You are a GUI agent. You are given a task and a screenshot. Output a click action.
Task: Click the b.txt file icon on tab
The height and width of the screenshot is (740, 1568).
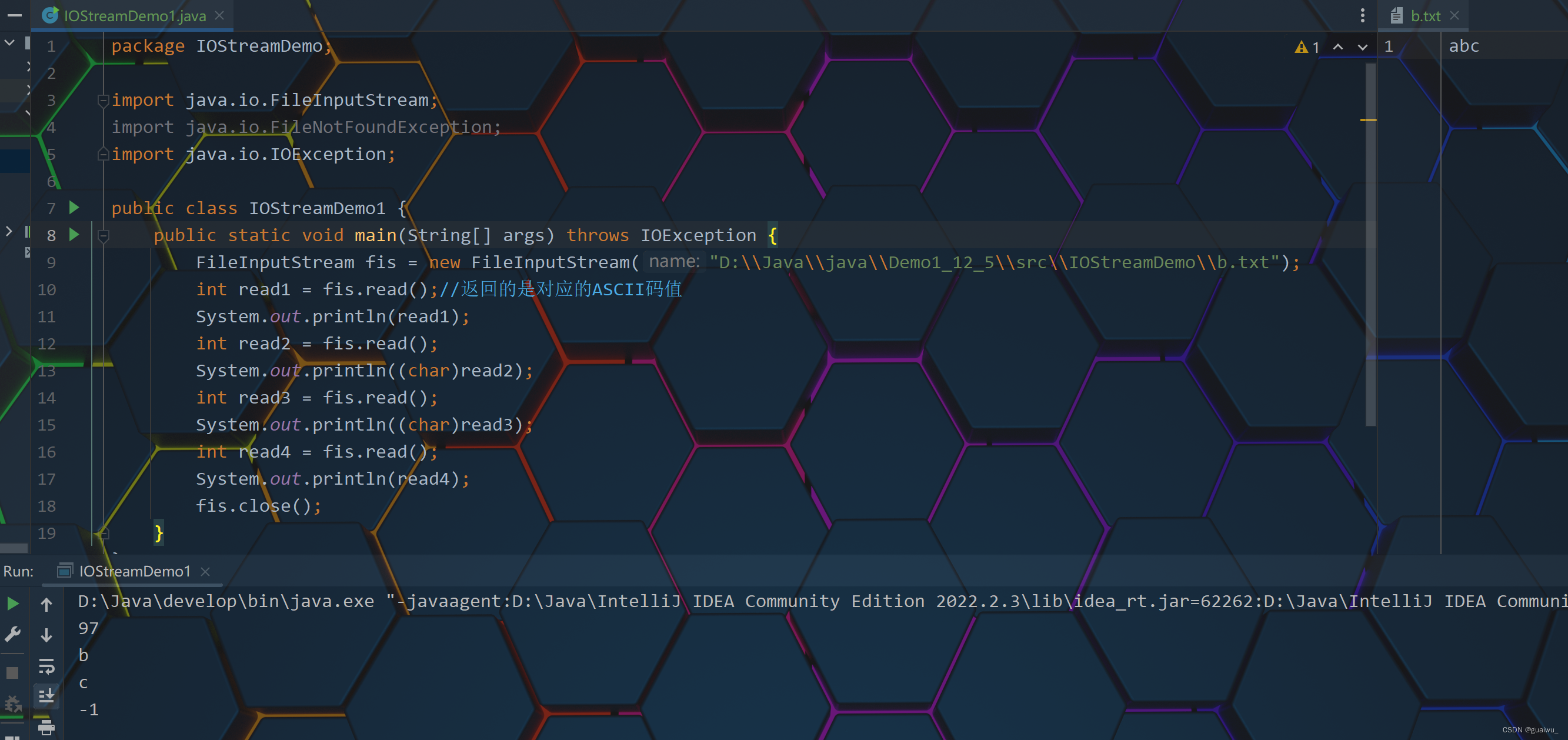[x=1396, y=16]
